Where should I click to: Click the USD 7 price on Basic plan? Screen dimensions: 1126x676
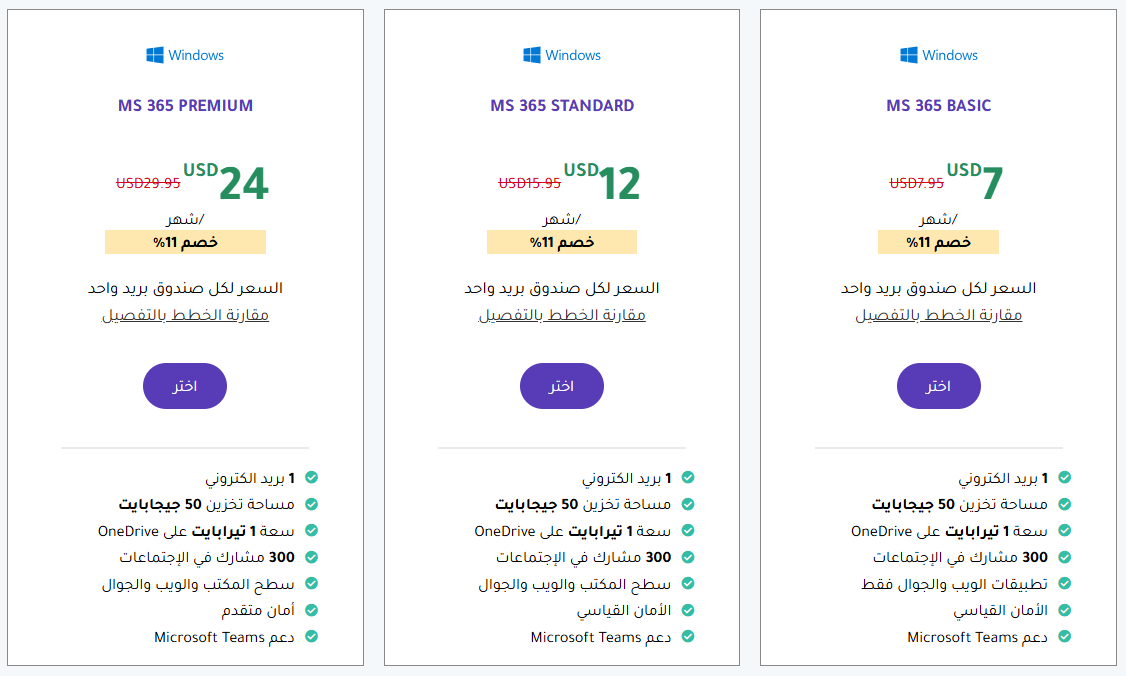coord(975,182)
